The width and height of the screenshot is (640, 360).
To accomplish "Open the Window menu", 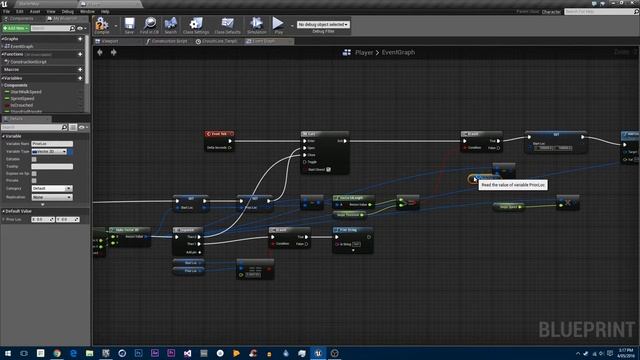I will point(87,11).
